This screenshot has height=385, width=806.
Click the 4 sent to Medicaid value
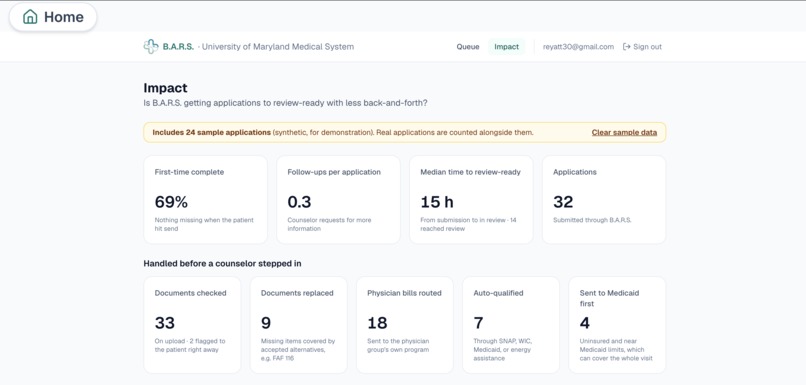point(584,323)
